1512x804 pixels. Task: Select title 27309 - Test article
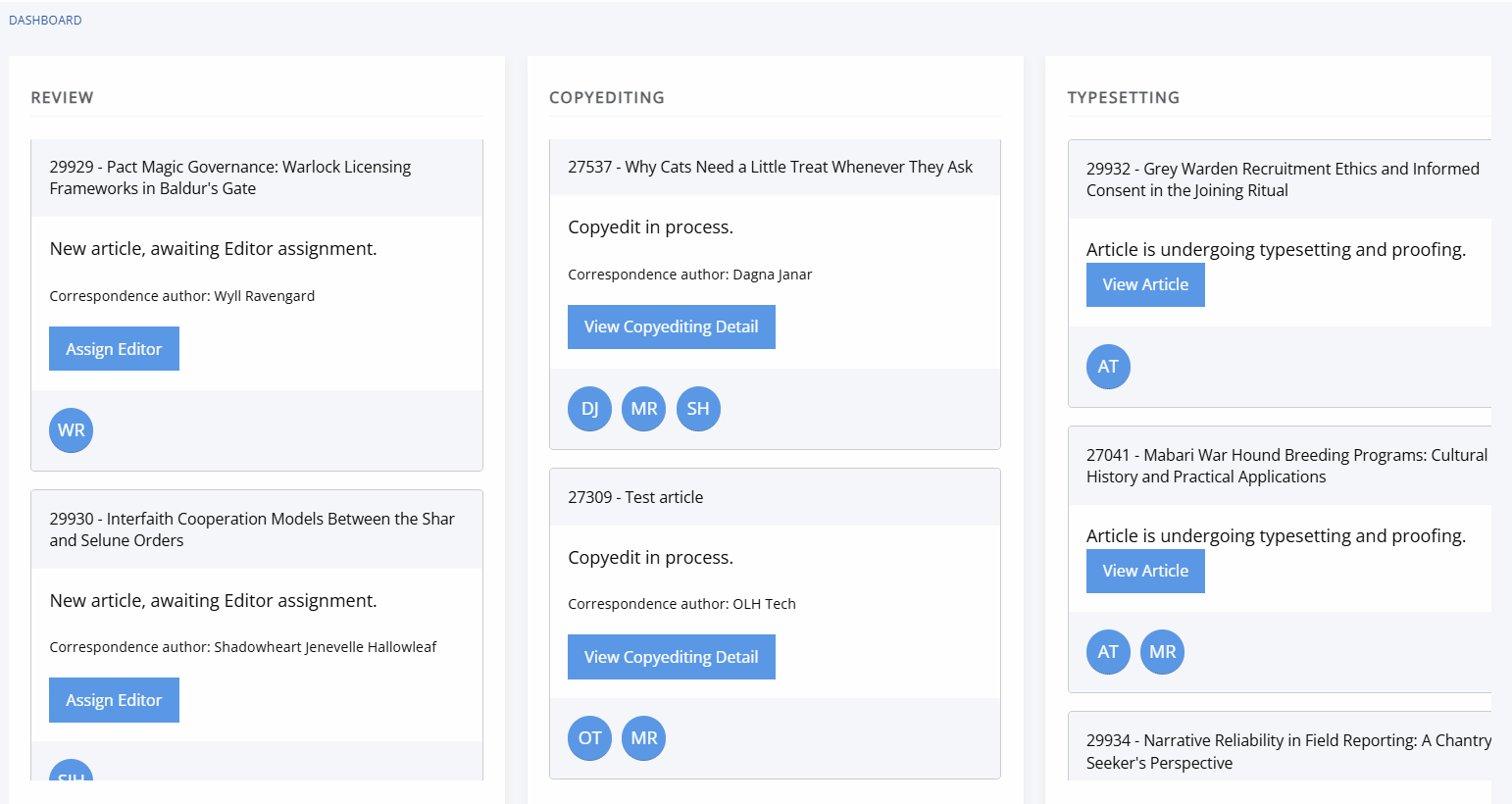click(x=635, y=497)
